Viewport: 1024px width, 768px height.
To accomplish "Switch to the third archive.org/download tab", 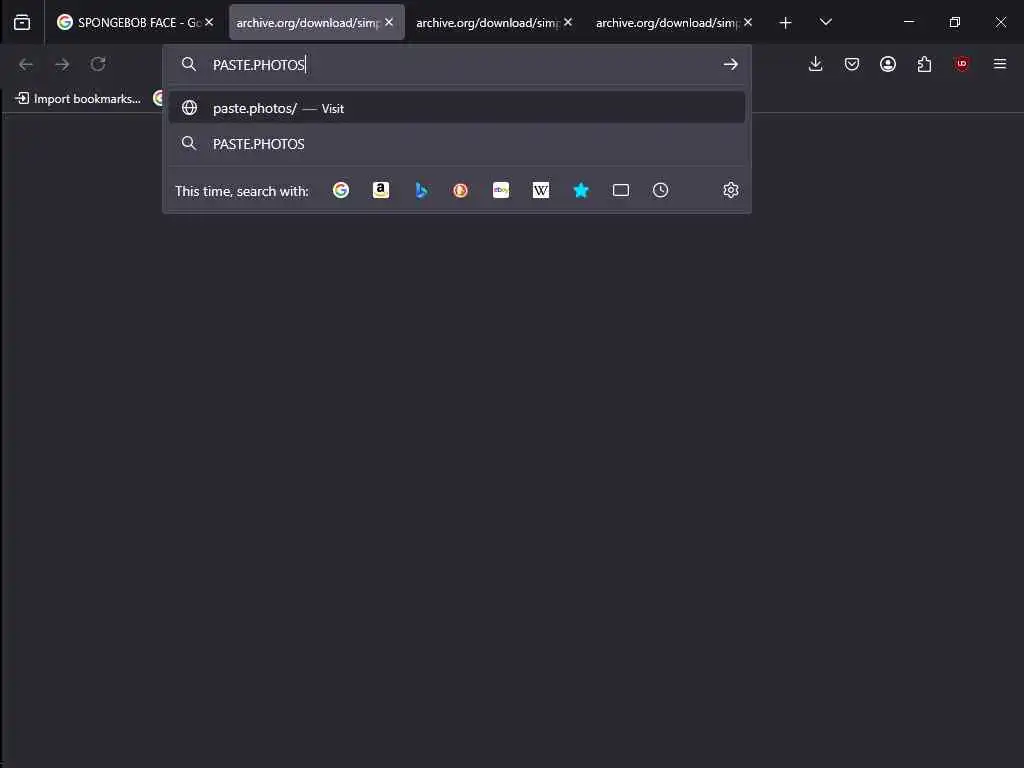I will click(x=674, y=23).
